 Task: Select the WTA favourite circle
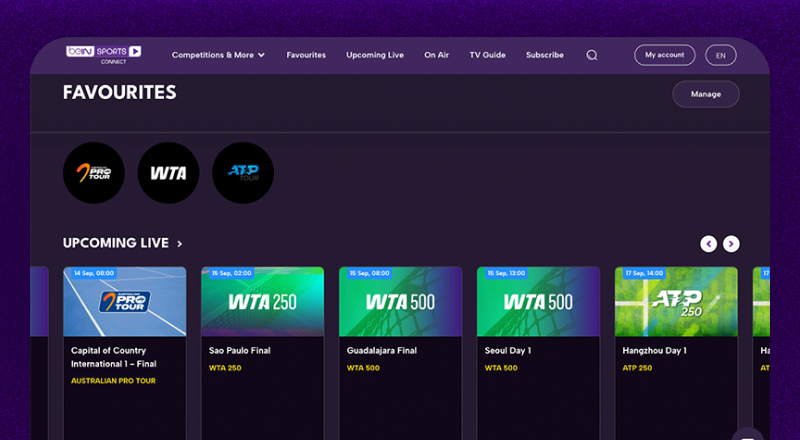click(x=168, y=173)
